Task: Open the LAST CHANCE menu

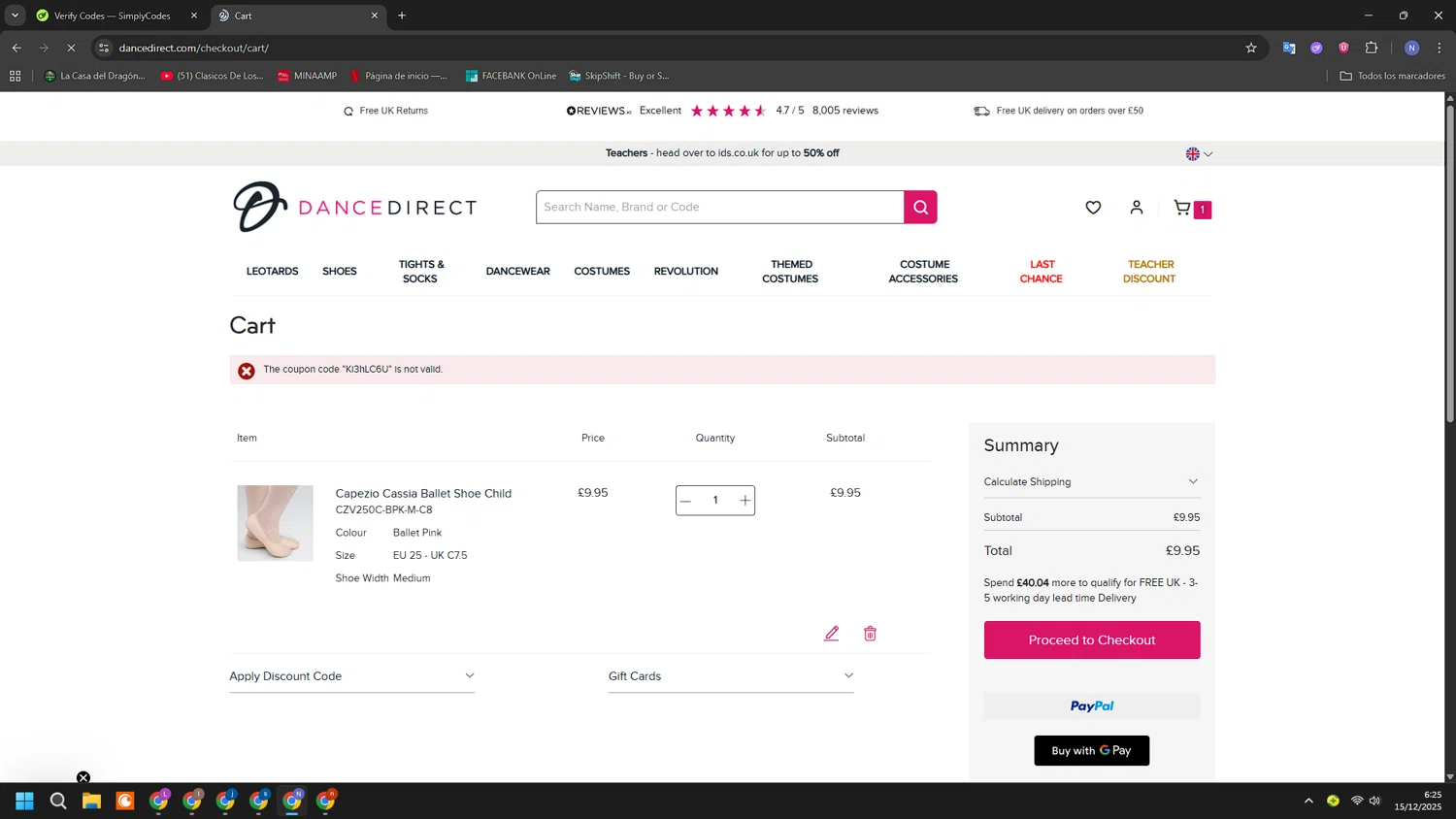Action: pos(1042,272)
